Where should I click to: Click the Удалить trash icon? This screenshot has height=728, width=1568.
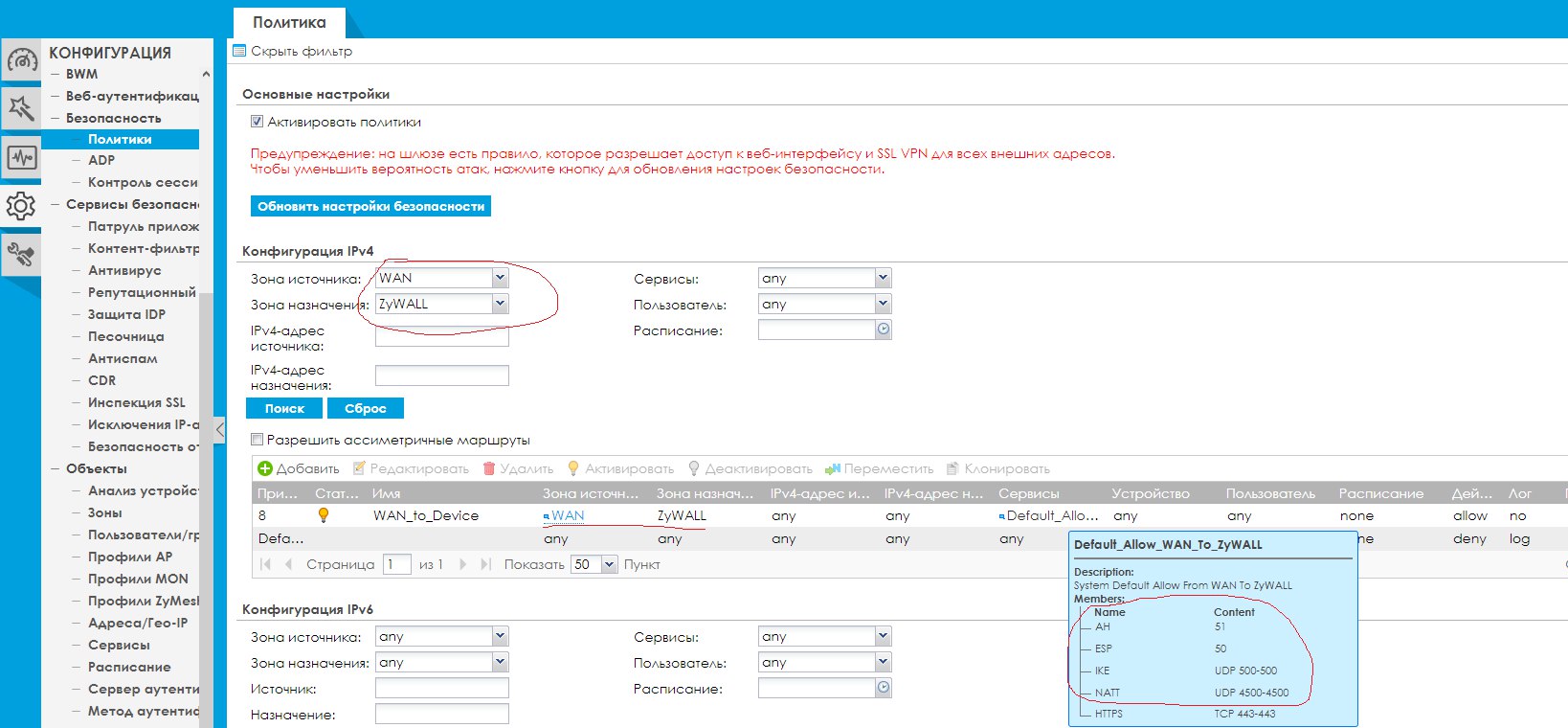pos(489,468)
